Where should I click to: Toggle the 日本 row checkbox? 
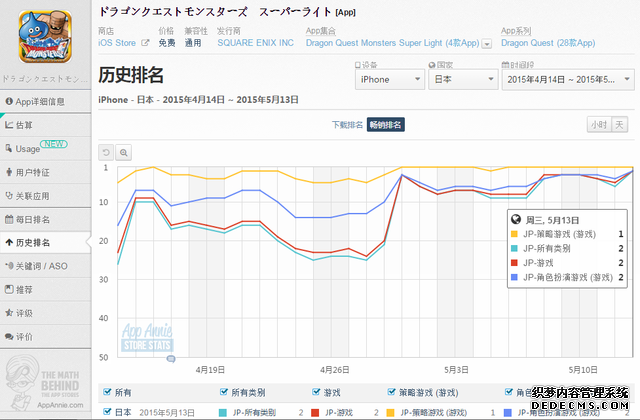(107, 411)
